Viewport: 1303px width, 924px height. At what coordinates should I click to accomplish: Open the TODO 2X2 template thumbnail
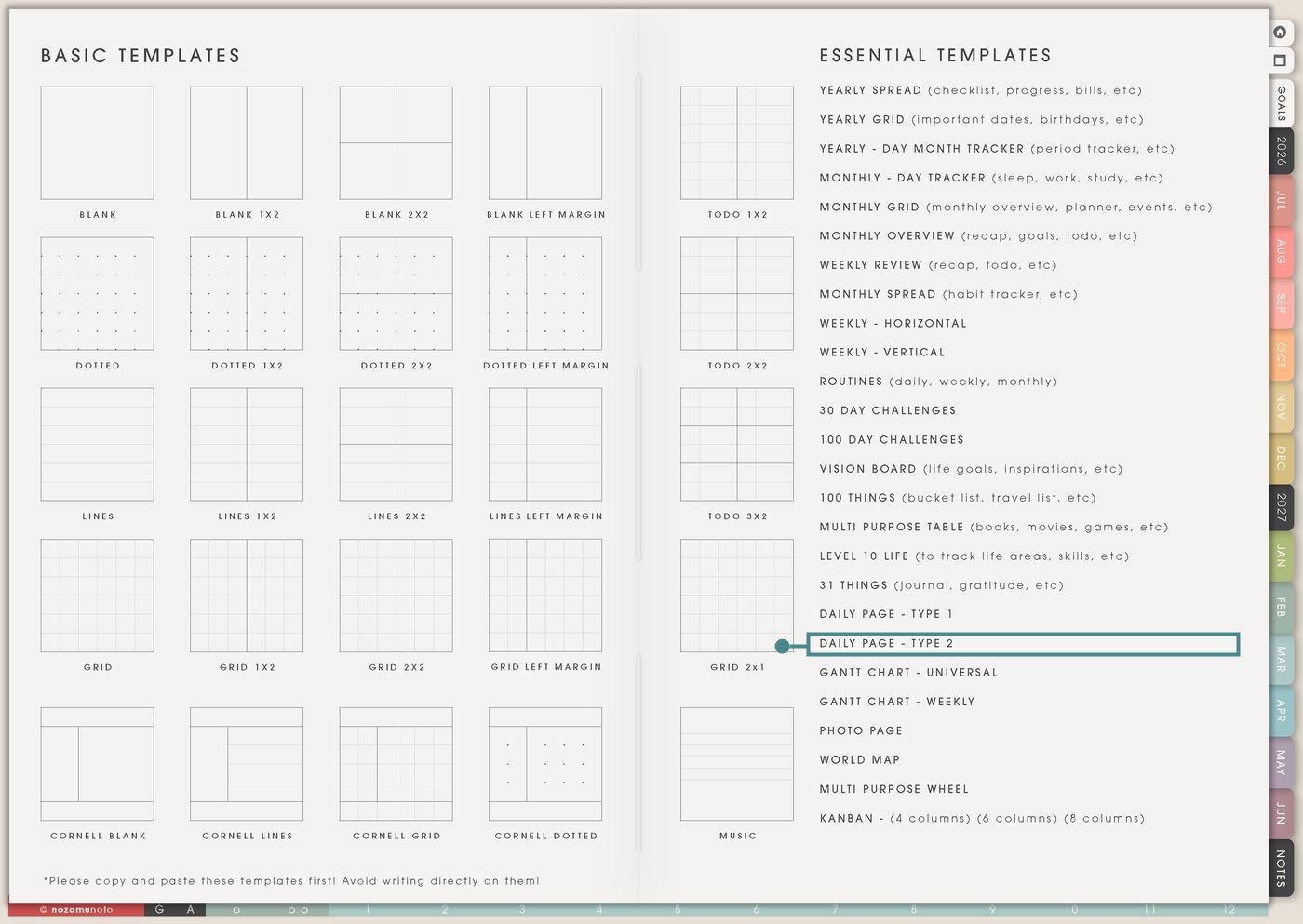[x=737, y=294]
